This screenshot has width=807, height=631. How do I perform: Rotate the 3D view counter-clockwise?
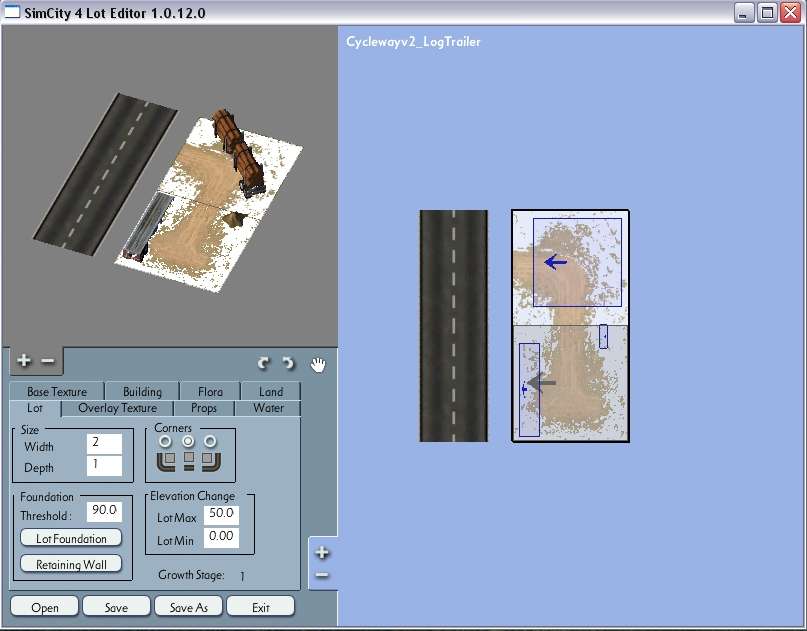288,363
